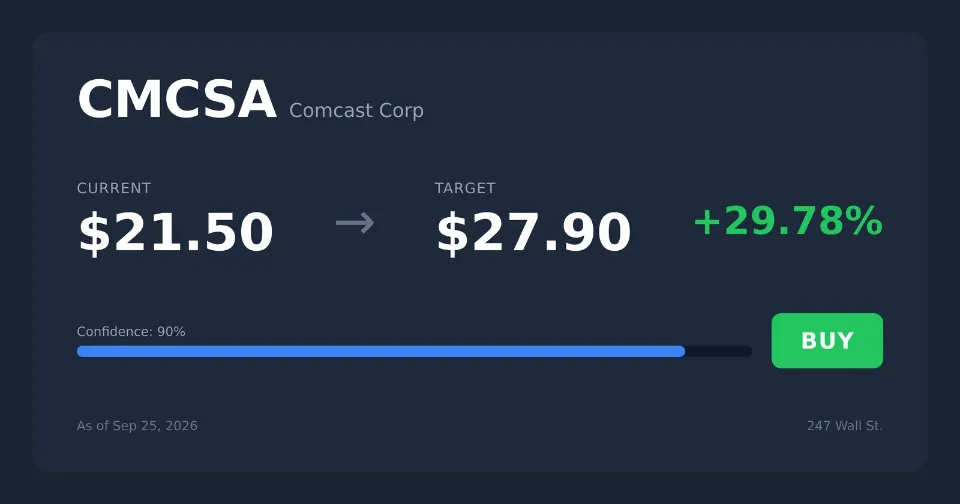Click the dollar sign of target price

[x=452, y=233]
